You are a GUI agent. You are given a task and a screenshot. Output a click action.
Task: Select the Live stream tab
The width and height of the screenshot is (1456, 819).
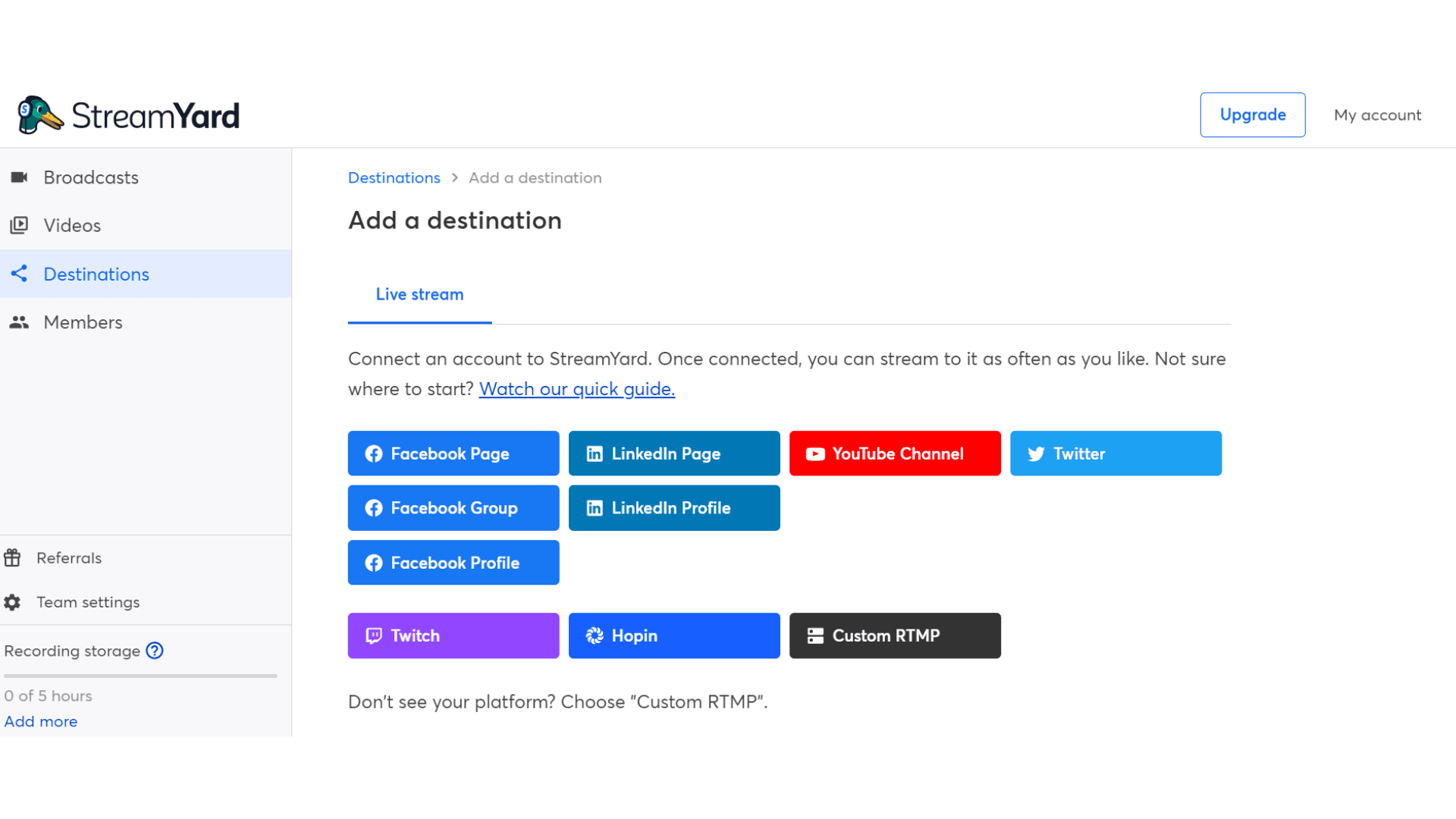(419, 294)
